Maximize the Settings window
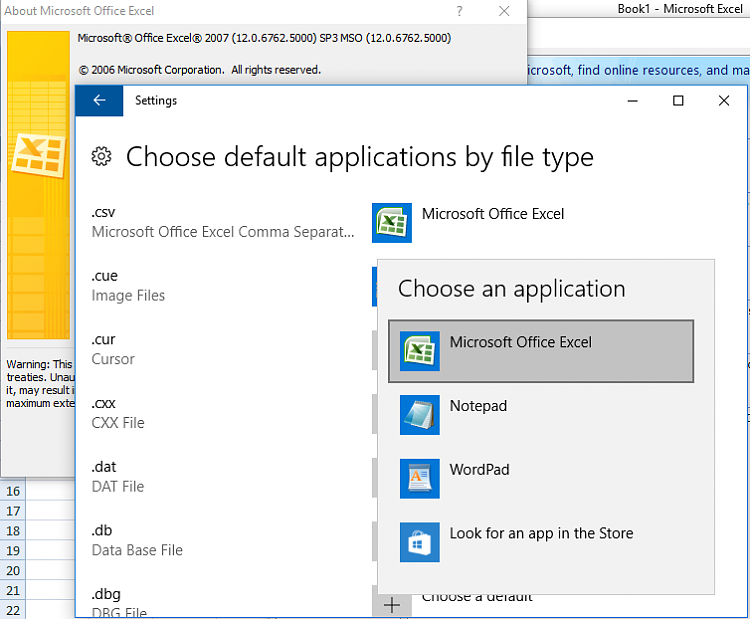The width and height of the screenshot is (750, 619). [x=678, y=100]
